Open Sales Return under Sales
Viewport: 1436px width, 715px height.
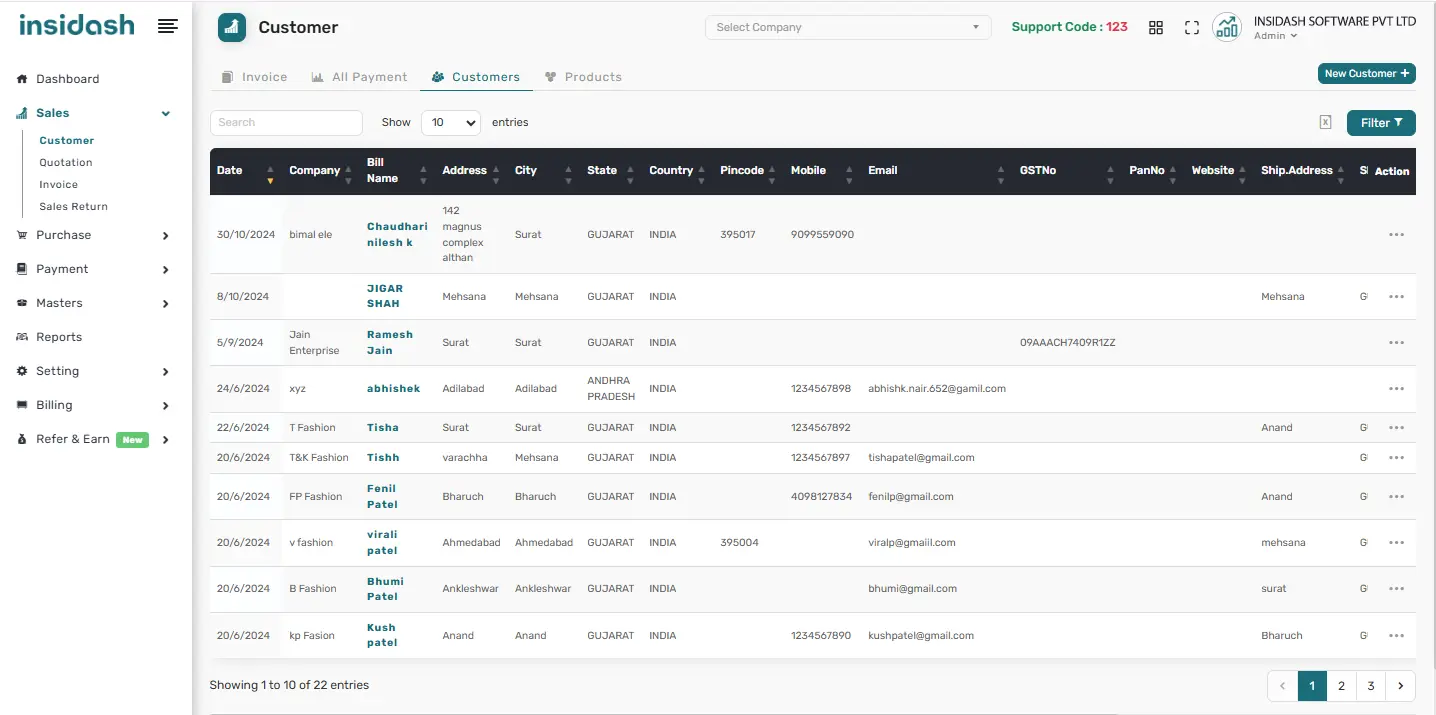coord(73,206)
